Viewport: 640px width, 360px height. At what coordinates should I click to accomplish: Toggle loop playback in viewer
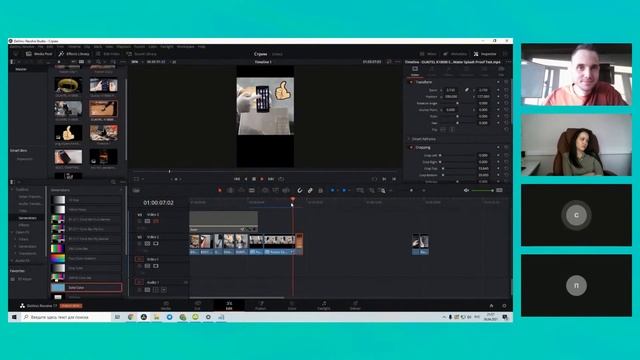click(x=281, y=179)
